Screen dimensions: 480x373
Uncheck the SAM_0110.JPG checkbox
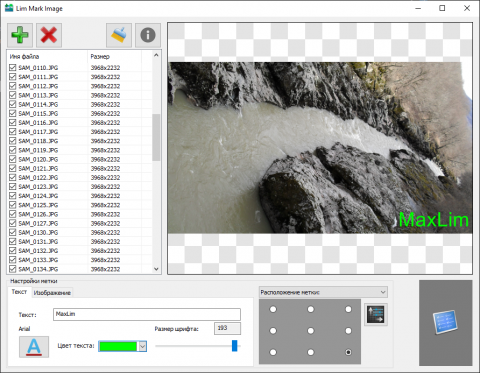coord(13,68)
